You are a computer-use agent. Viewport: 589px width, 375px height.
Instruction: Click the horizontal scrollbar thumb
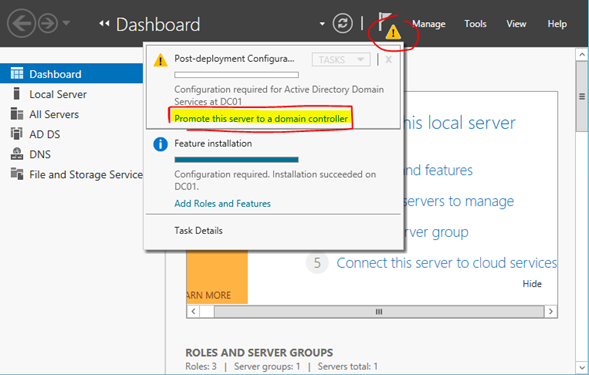(x=379, y=311)
